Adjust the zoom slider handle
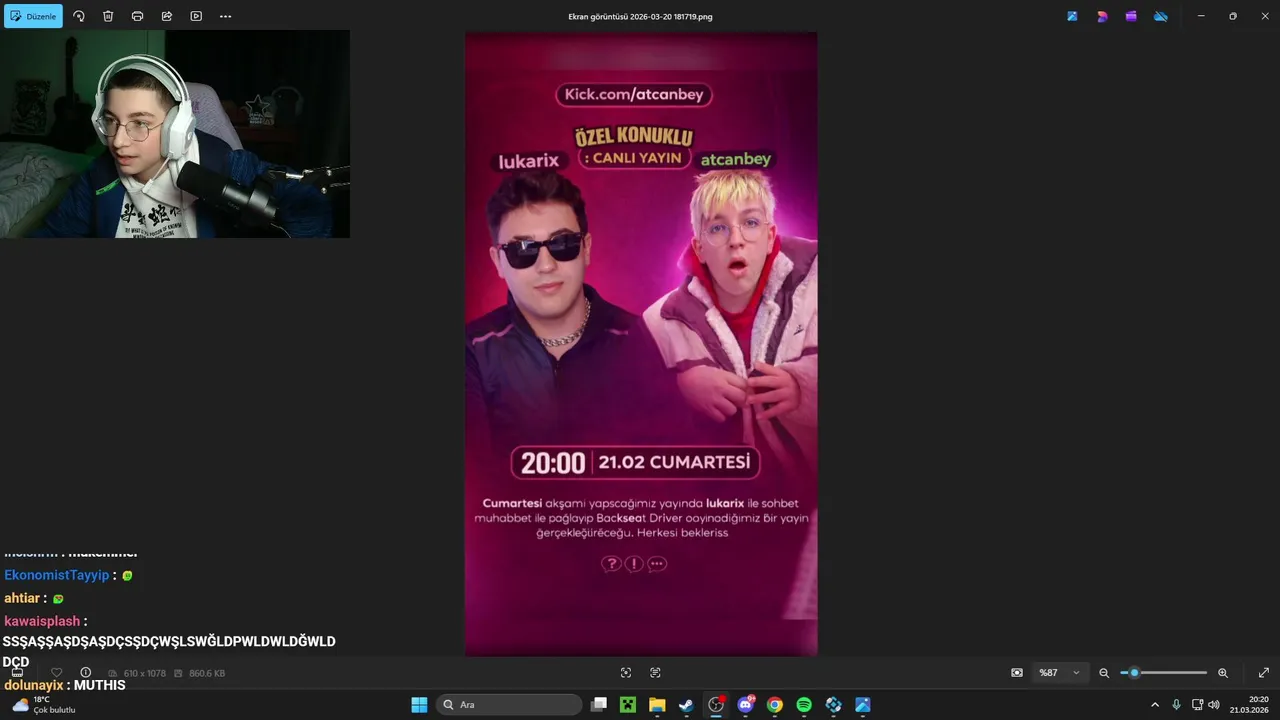The width and height of the screenshot is (1280, 720). pos(1134,673)
